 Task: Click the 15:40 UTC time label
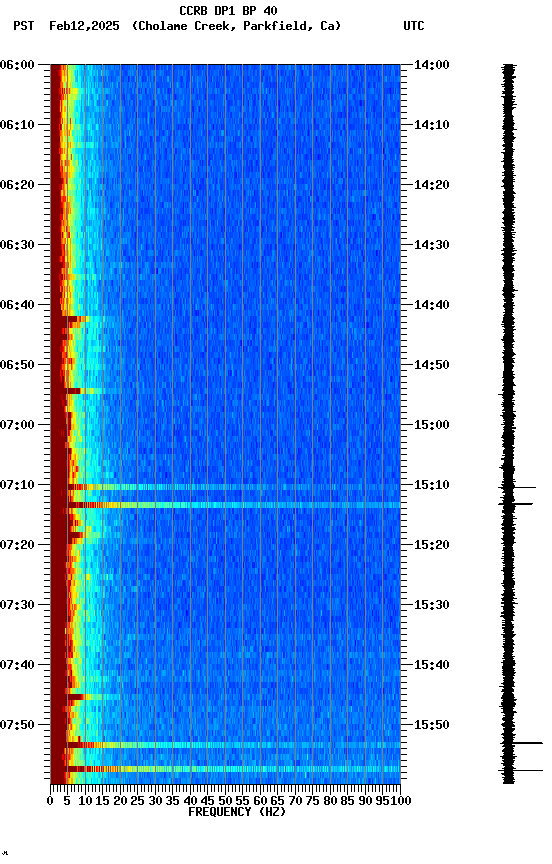432,666
